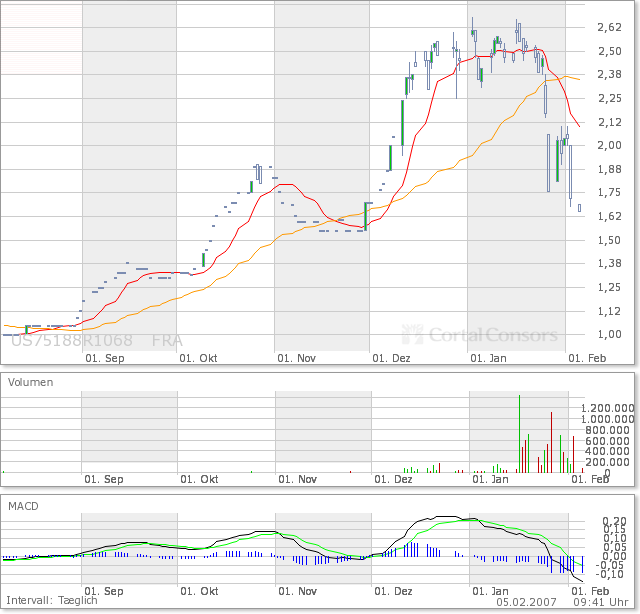Select 01. Sep on the Volumen axis
The height and width of the screenshot is (614, 640).
click(x=104, y=479)
